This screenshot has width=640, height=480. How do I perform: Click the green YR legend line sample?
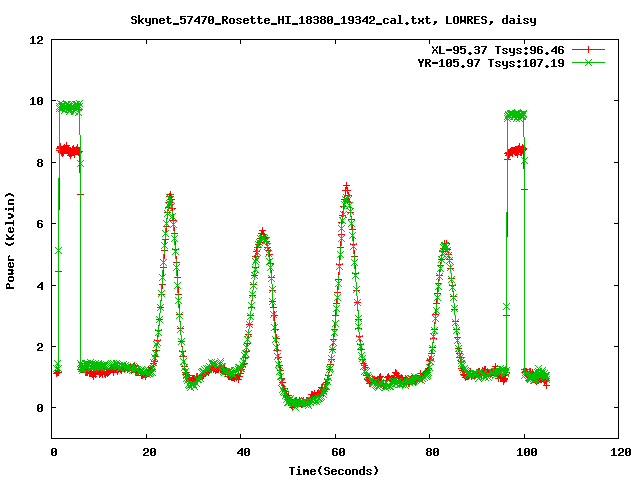[588, 62]
